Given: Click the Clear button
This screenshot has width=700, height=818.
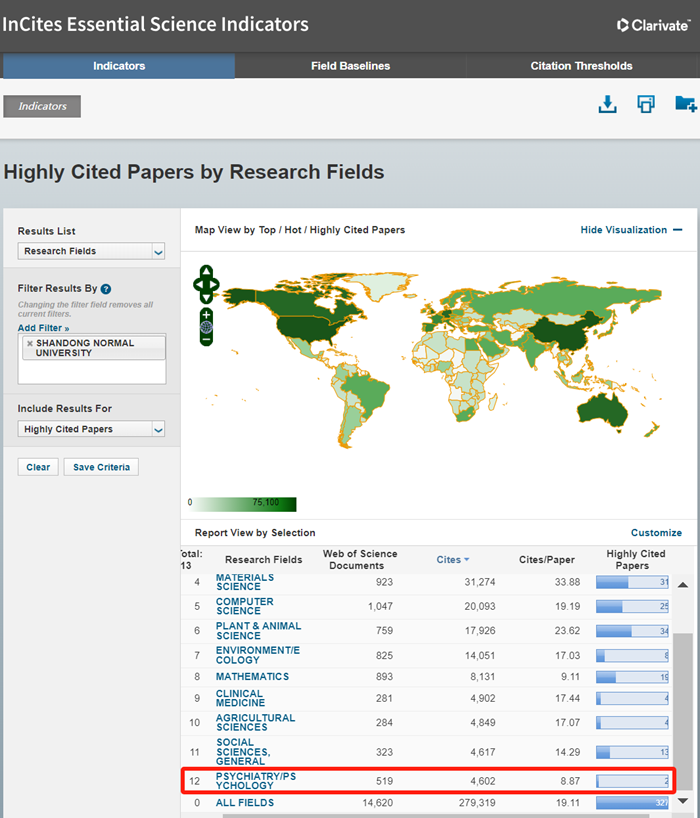Looking at the screenshot, I should 38,467.
